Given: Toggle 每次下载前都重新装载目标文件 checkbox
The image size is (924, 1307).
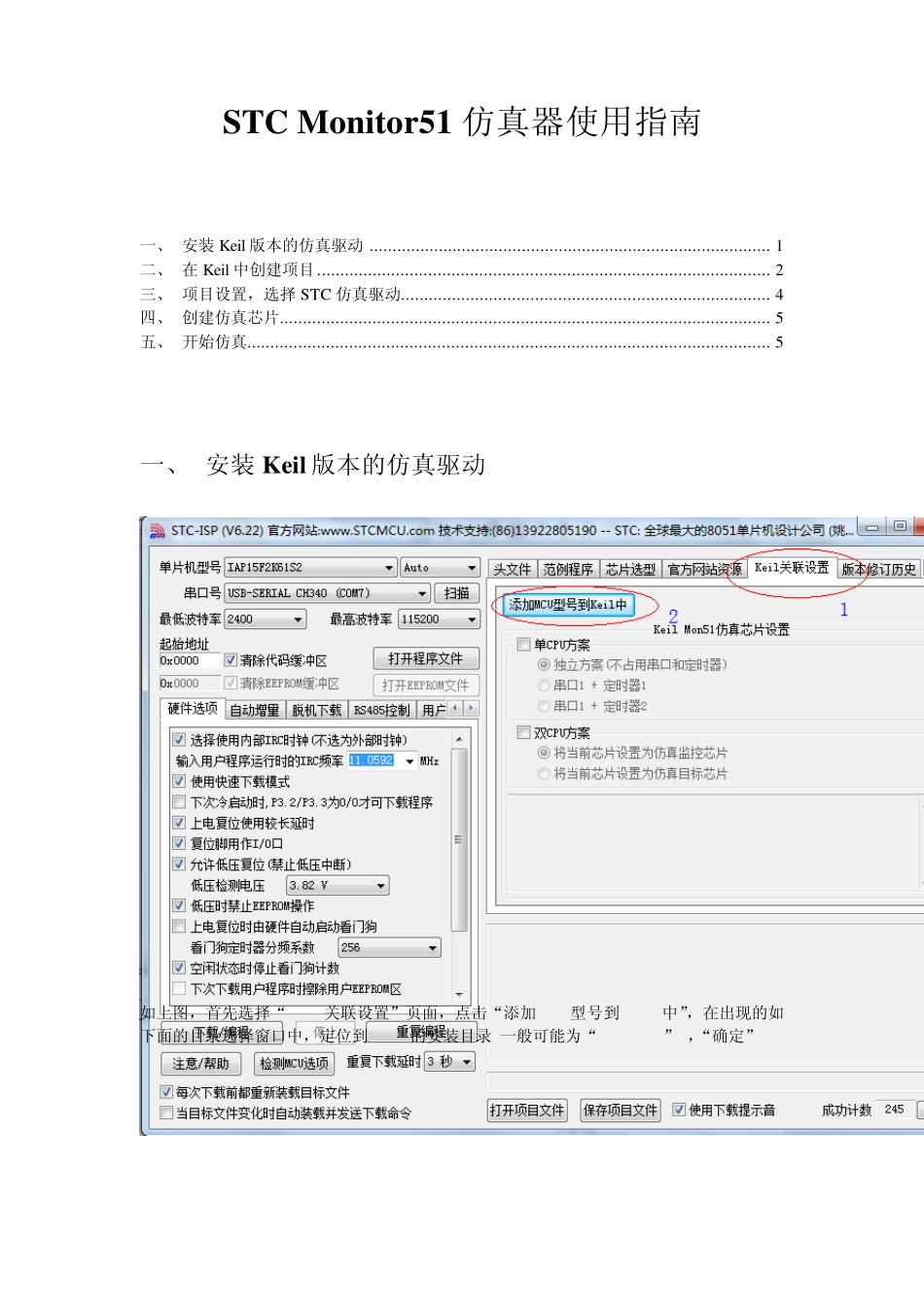Looking at the screenshot, I should point(166,1092).
